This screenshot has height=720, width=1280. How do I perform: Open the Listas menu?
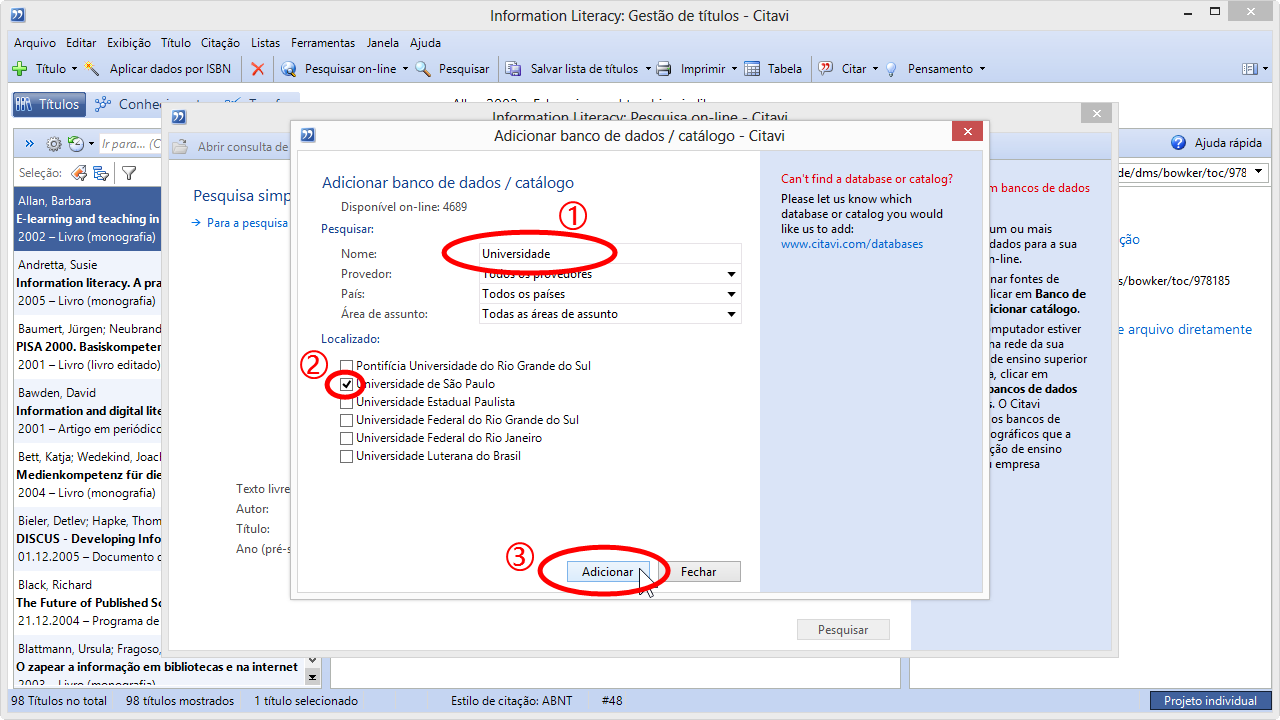click(x=266, y=43)
